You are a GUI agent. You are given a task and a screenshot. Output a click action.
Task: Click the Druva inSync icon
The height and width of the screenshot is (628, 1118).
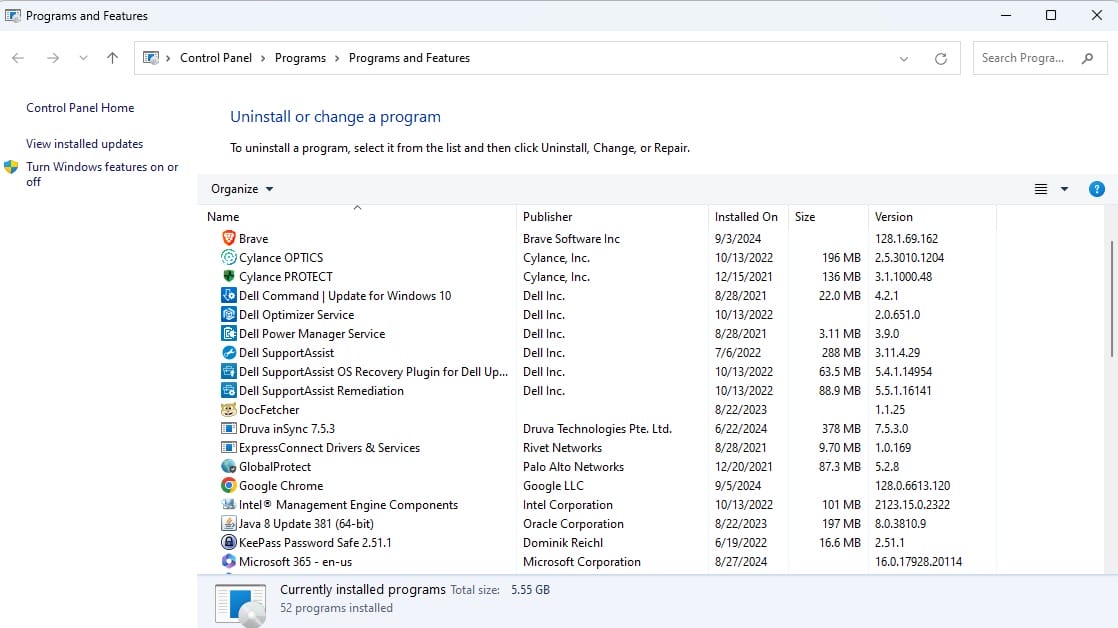click(231, 428)
